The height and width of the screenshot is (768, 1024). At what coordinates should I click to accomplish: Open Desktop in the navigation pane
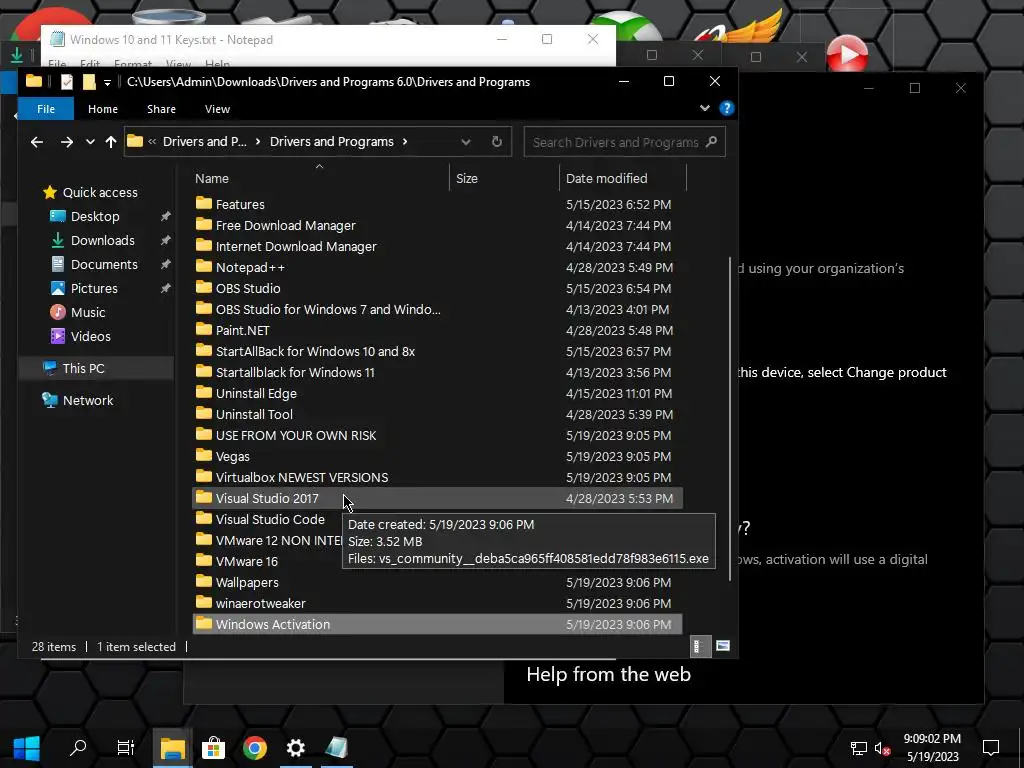pyautogui.click(x=95, y=216)
